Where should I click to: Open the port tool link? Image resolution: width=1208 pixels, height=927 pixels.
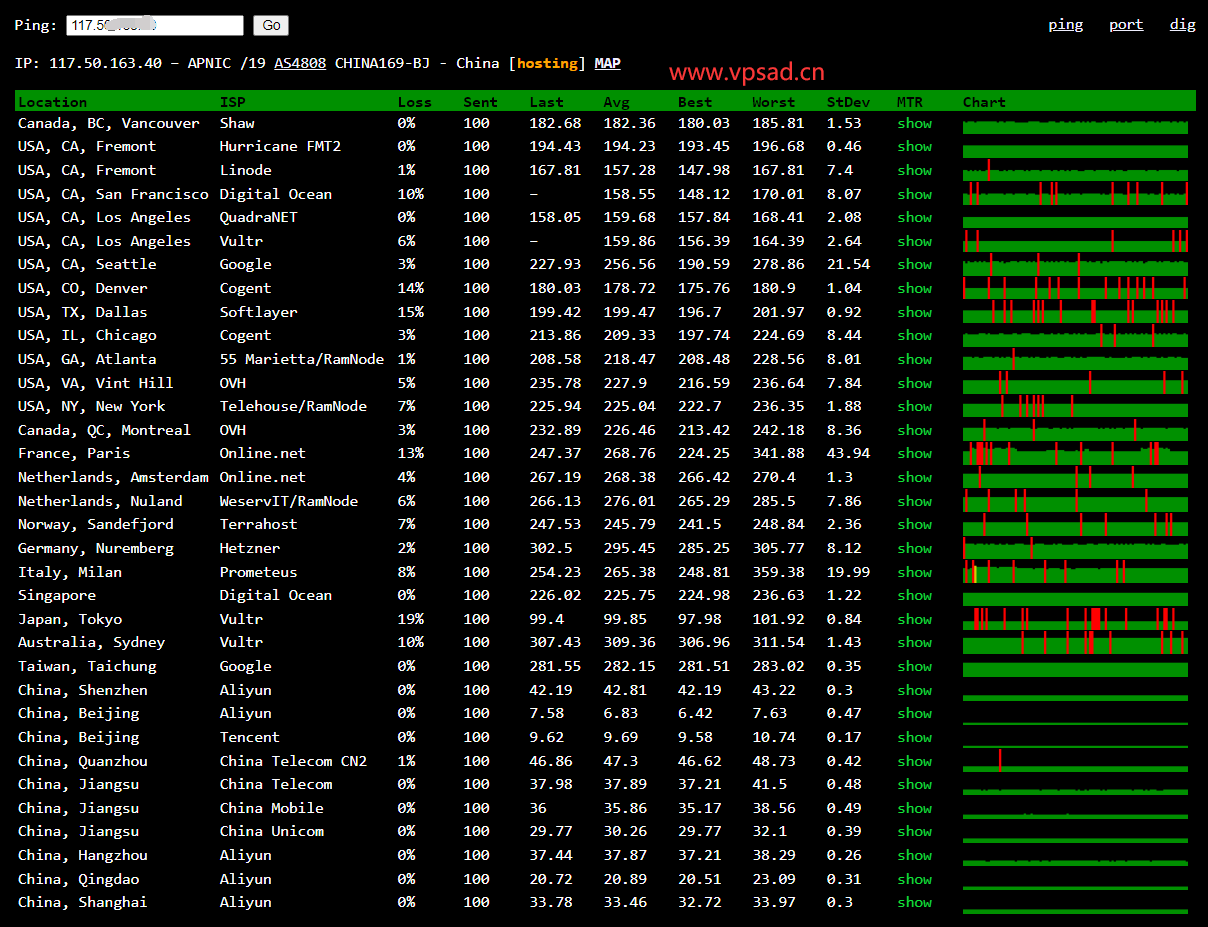(x=1126, y=25)
